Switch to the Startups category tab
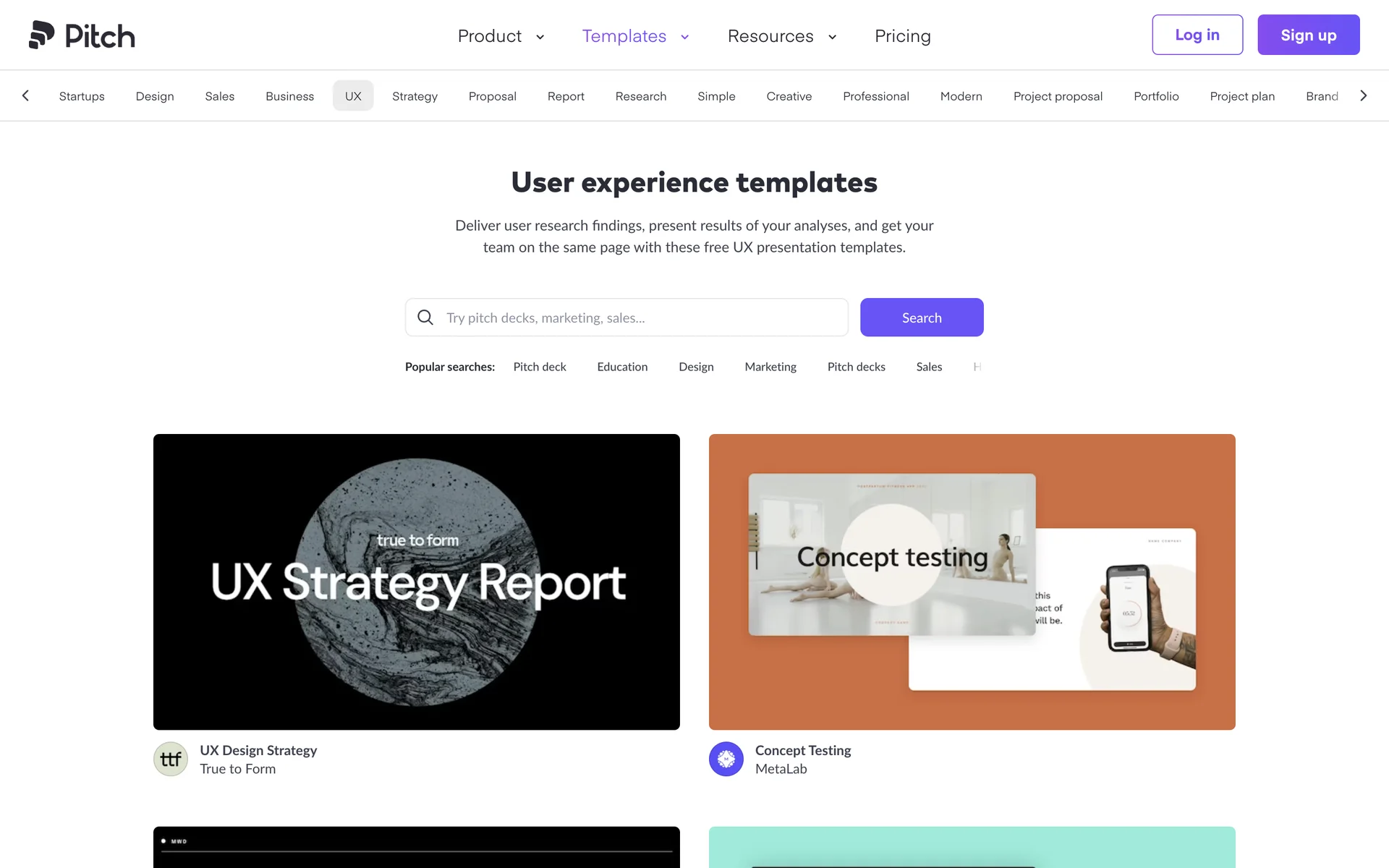 [x=82, y=96]
